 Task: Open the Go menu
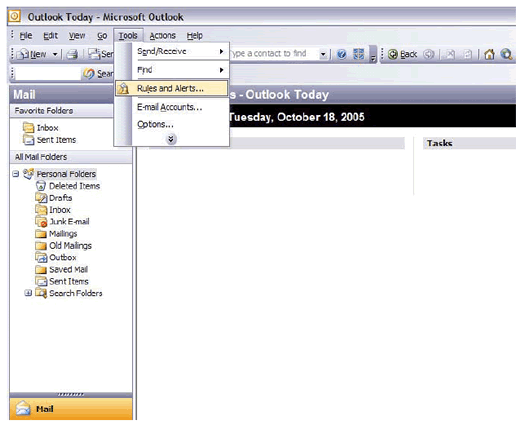tap(102, 35)
